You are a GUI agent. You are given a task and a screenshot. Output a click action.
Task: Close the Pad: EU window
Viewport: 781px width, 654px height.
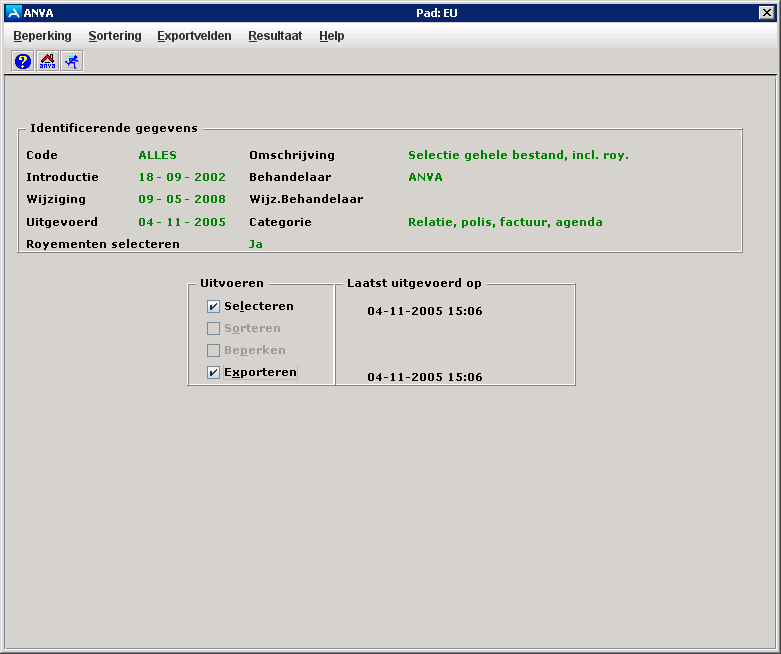(x=767, y=12)
